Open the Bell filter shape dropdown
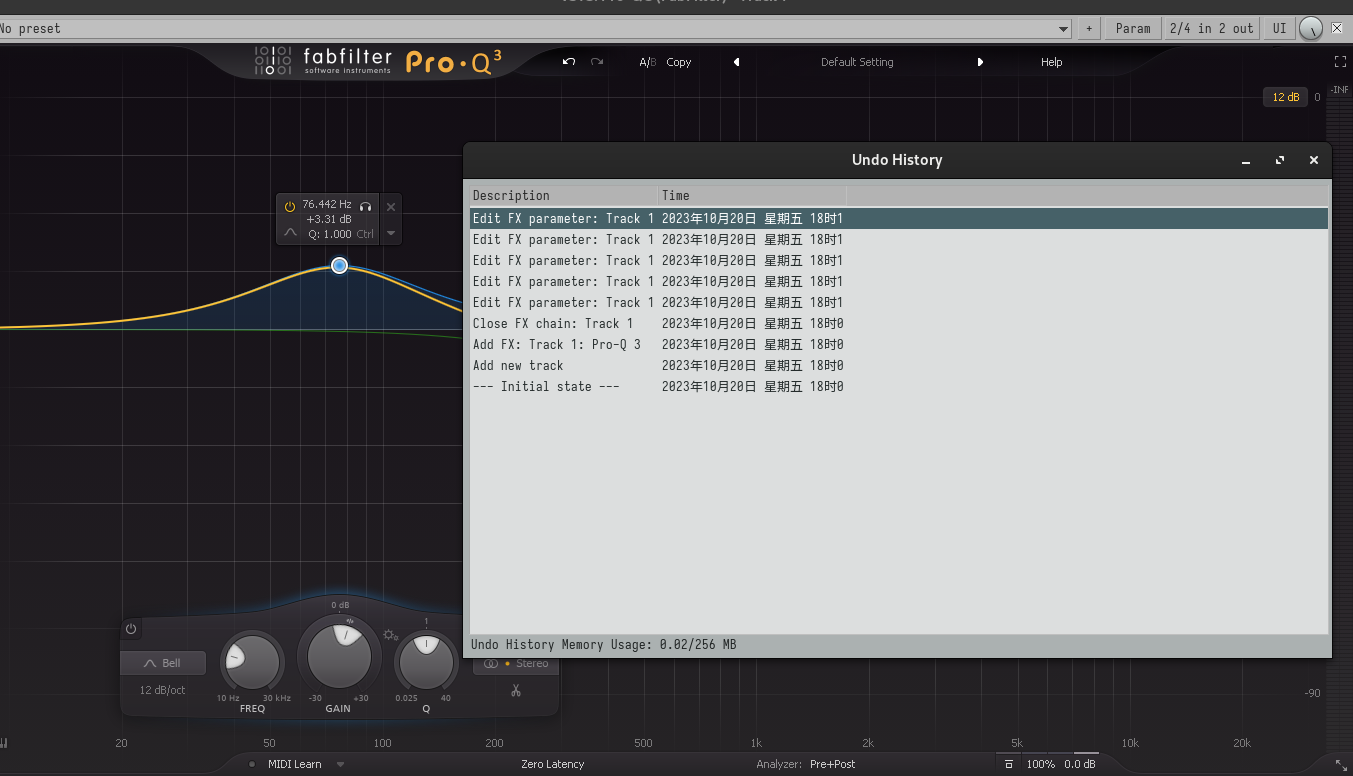1353x776 pixels. (163, 663)
